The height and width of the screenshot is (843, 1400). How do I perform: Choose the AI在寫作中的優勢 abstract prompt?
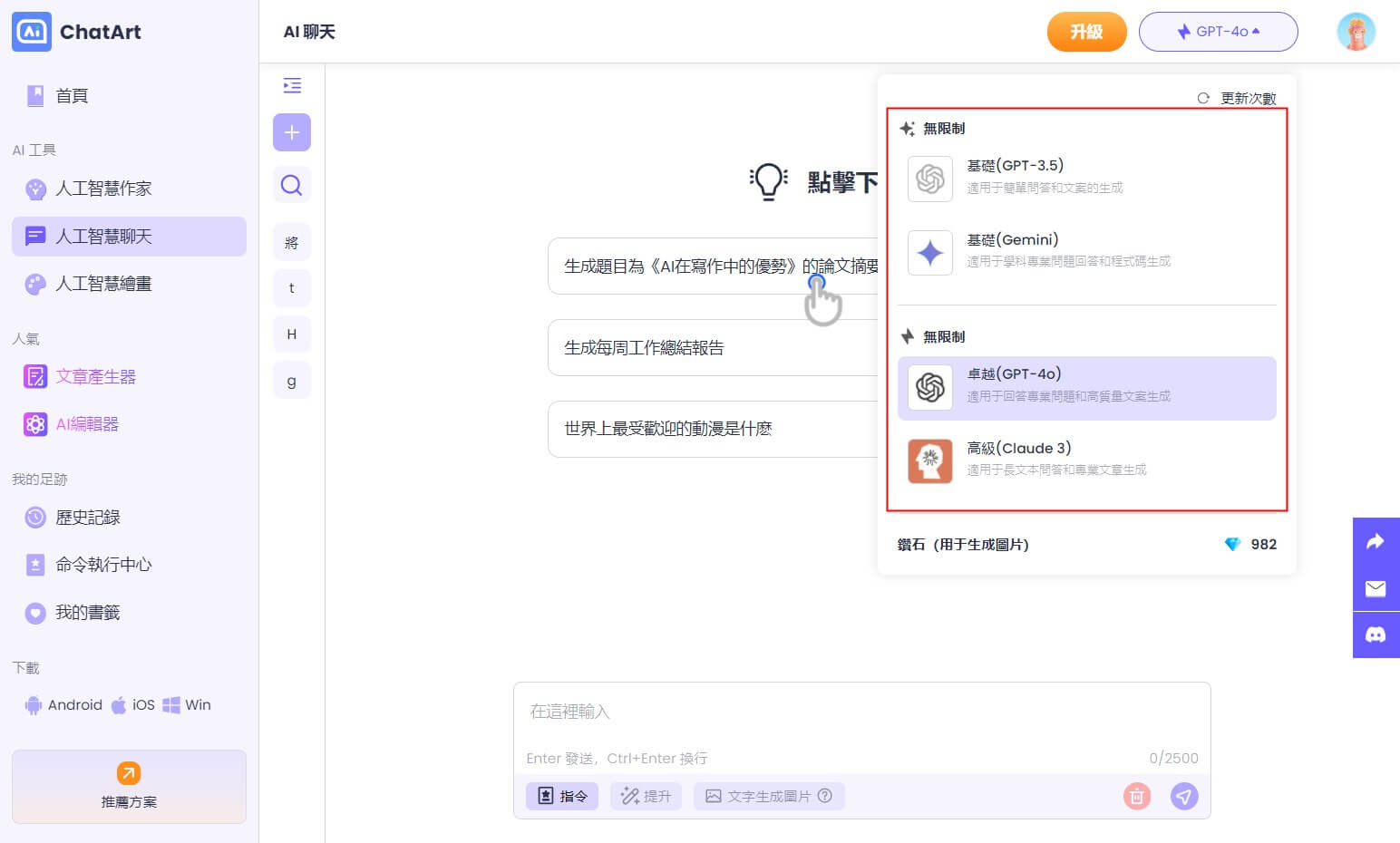(x=713, y=266)
